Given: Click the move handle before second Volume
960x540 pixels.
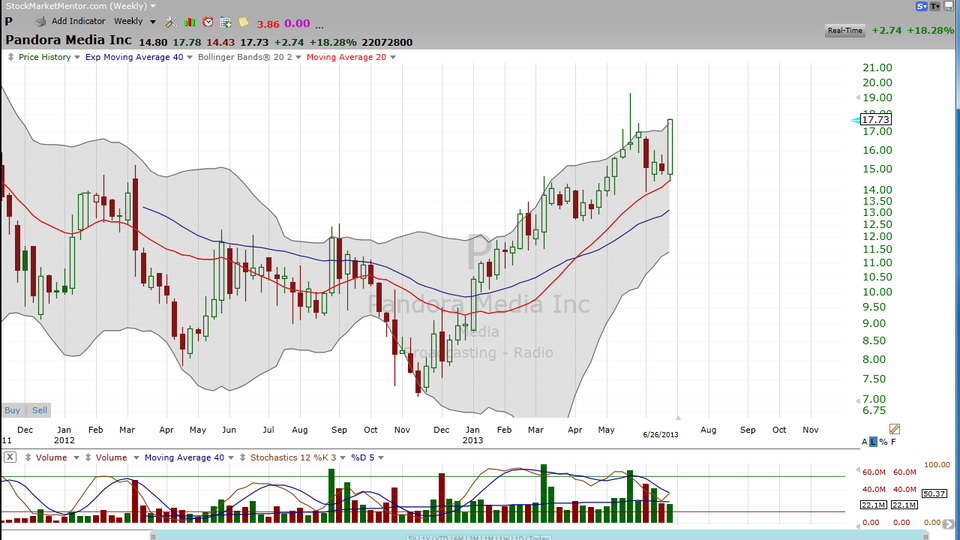Looking at the screenshot, I should (x=88, y=457).
